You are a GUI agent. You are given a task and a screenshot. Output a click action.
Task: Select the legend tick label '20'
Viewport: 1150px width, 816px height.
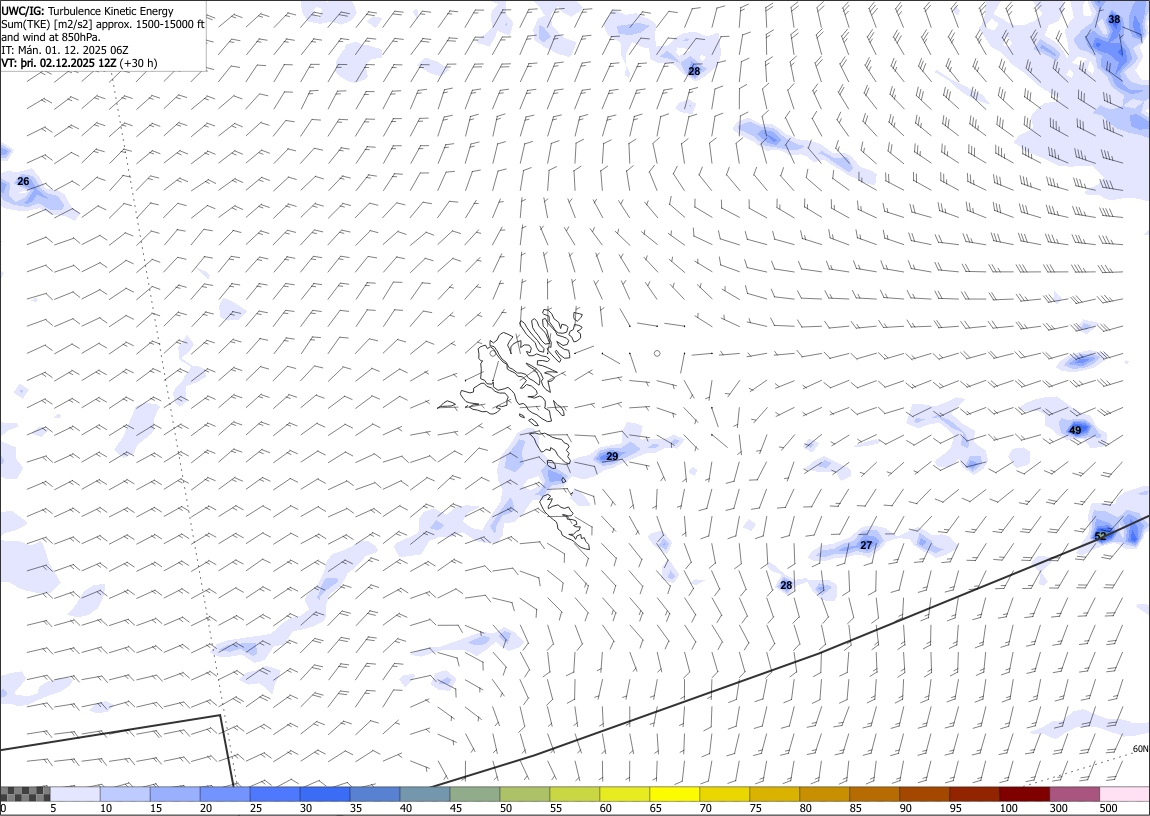pos(205,808)
